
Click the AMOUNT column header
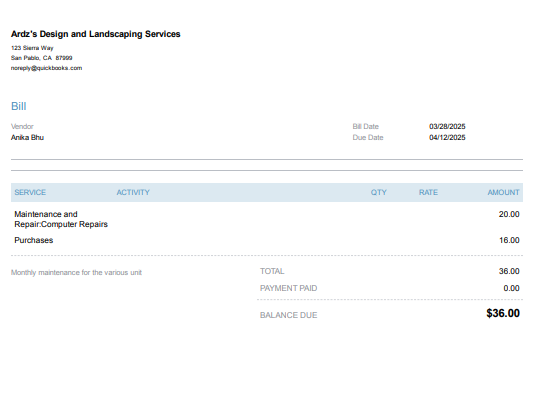(503, 192)
